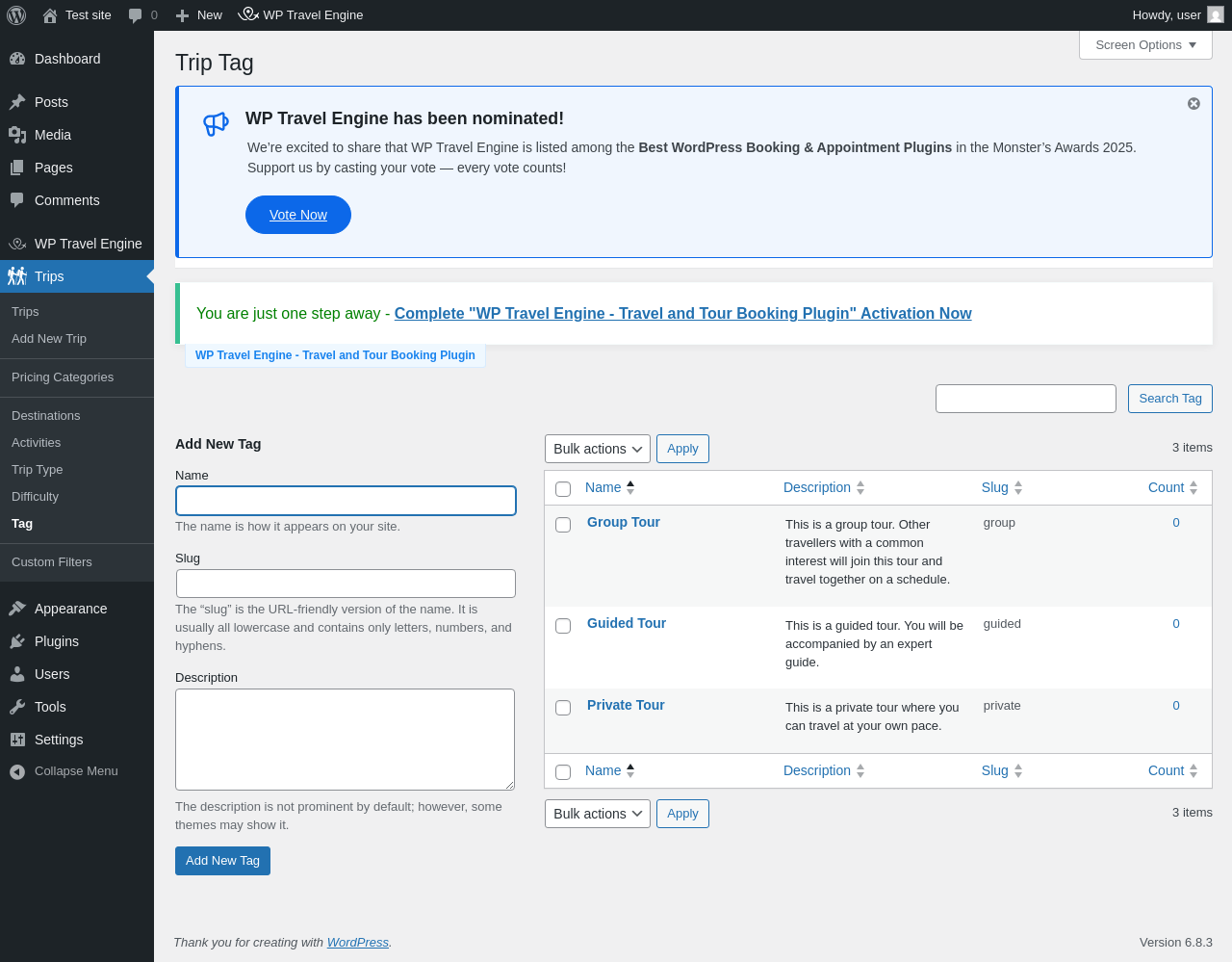
Task: Open the Pricing Categories submenu item
Action: 63,377
